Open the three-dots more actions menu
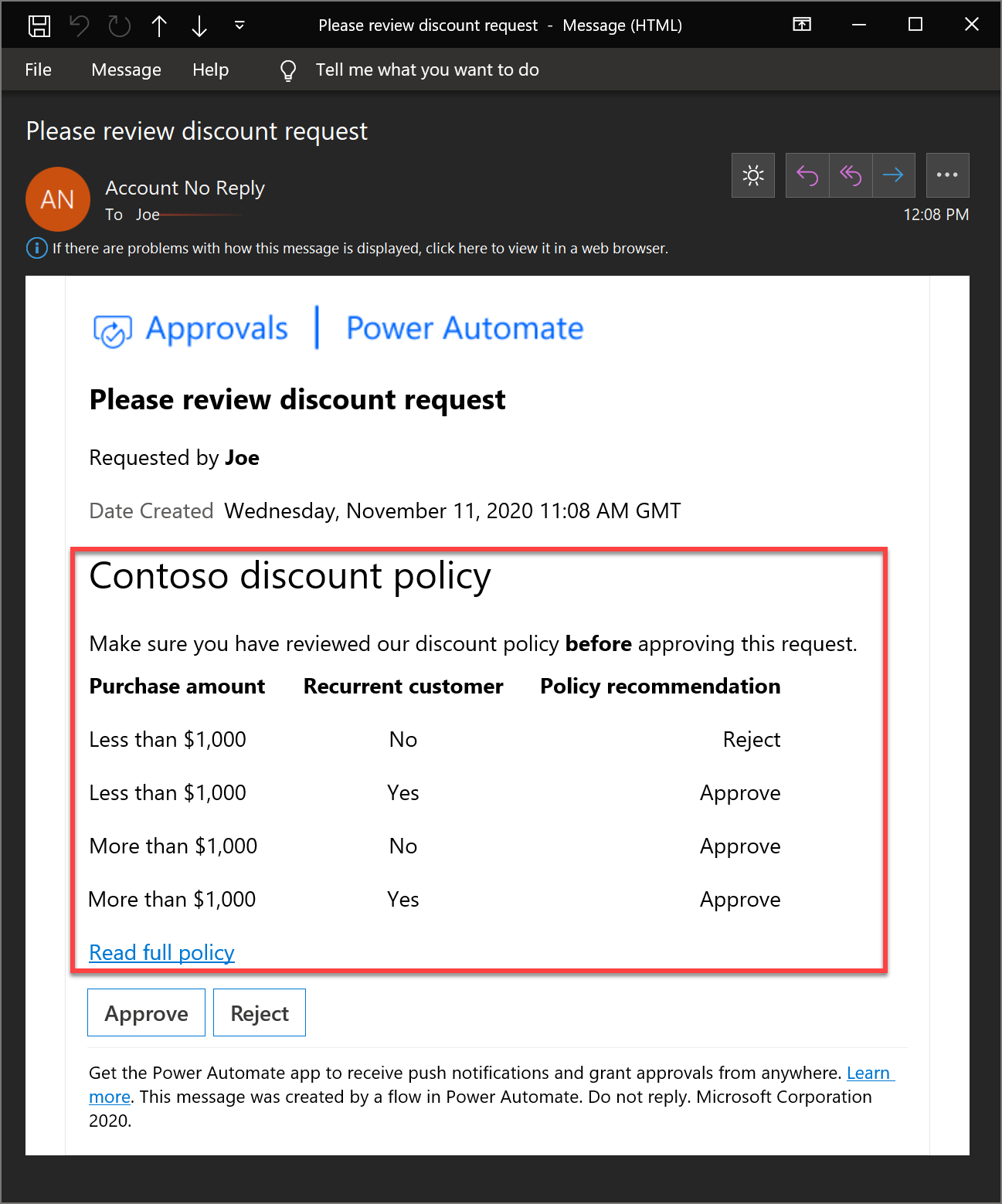Screen dimensions: 1002x1204 coord(947,175)
